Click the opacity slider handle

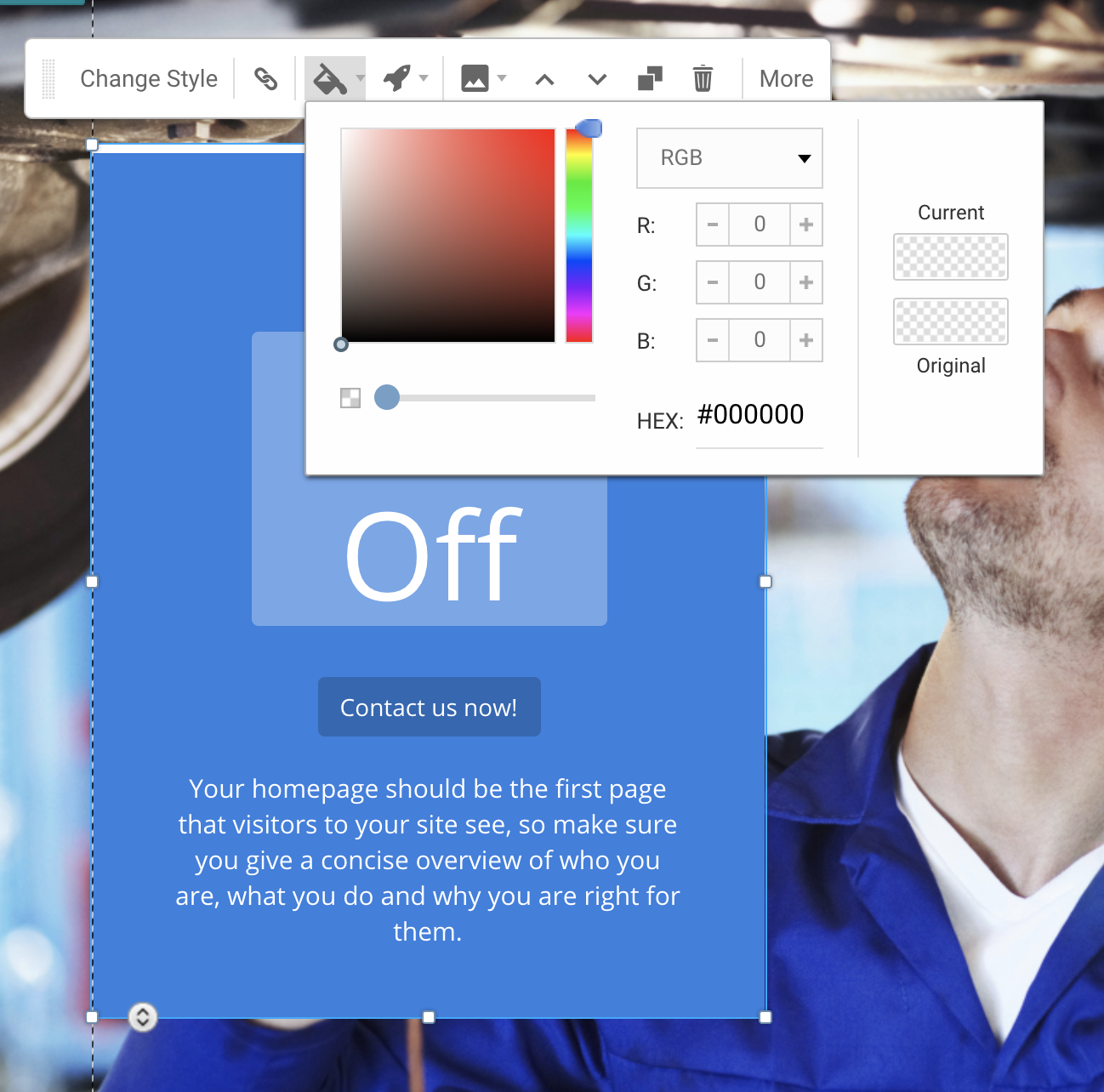(x=387, y=397)
